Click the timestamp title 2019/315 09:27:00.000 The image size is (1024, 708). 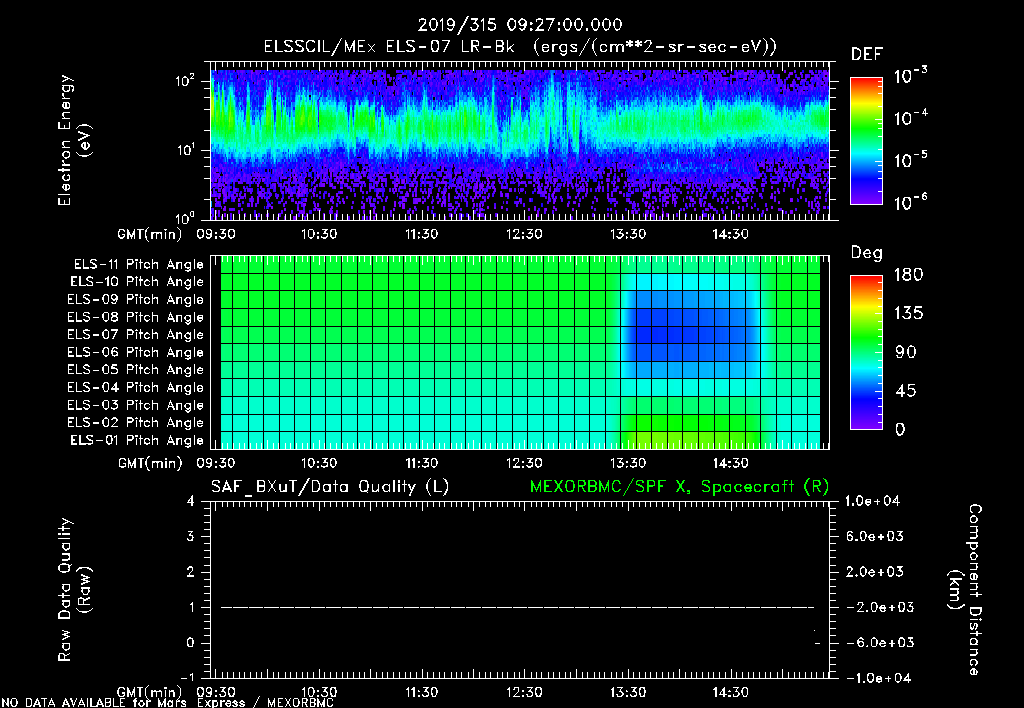pyautogui.click(x=520, y=25)
